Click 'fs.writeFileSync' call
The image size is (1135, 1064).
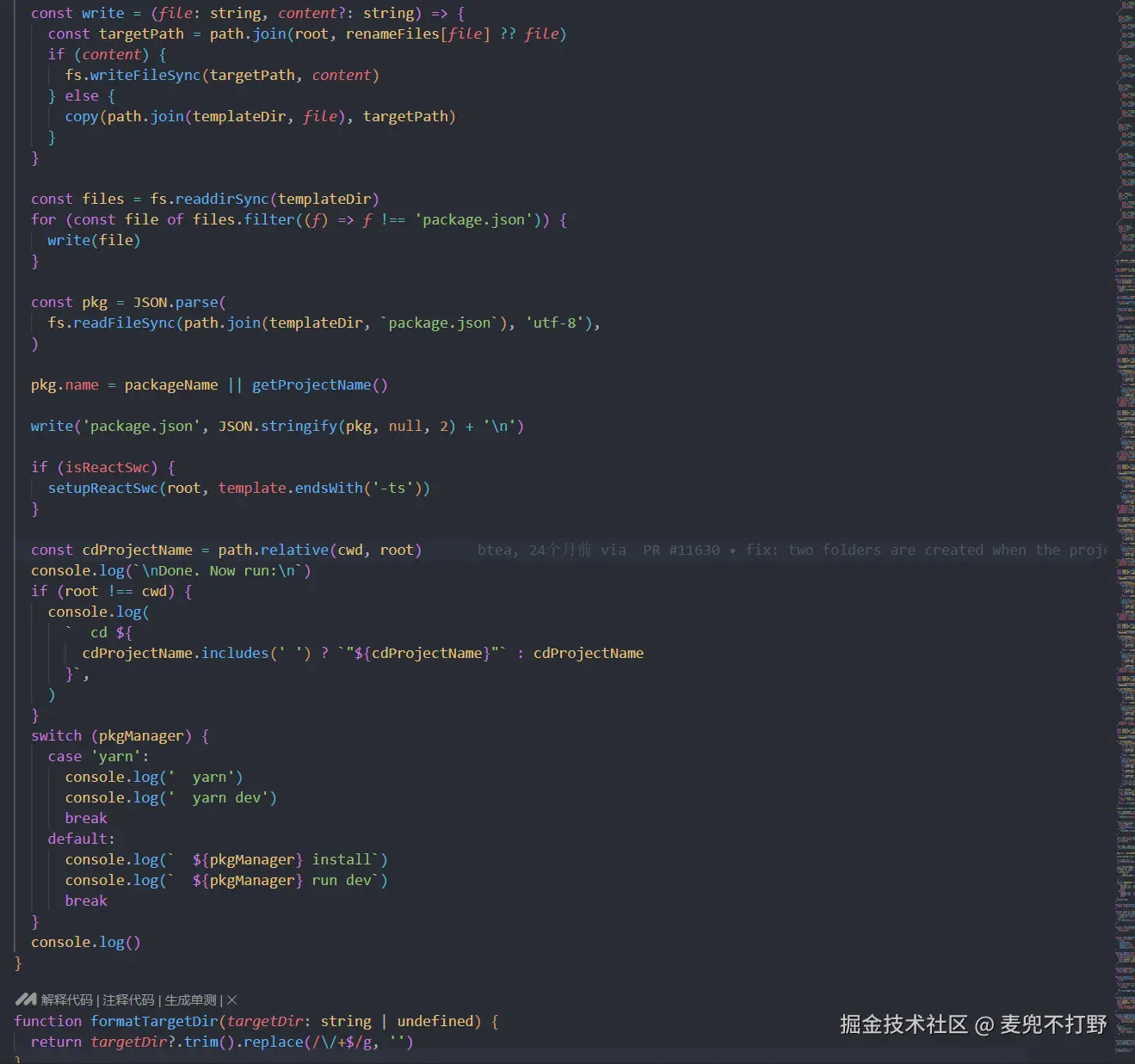pyautogui.click(x=133, y=76)
